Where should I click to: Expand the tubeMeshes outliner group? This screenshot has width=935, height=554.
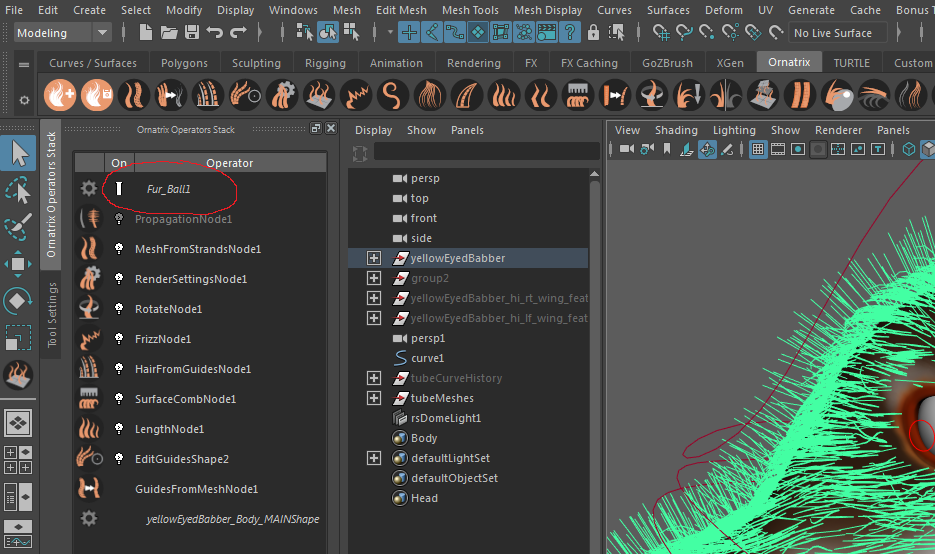click(374, 398)
